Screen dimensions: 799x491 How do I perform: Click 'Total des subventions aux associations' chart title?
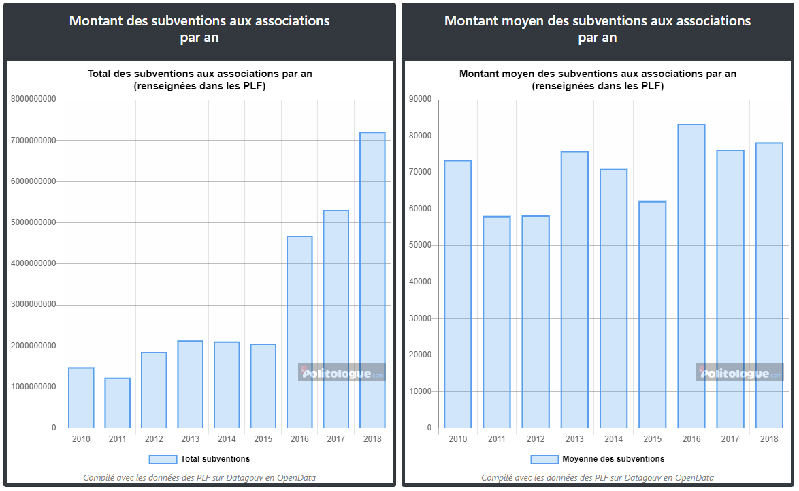coord(198,79)
